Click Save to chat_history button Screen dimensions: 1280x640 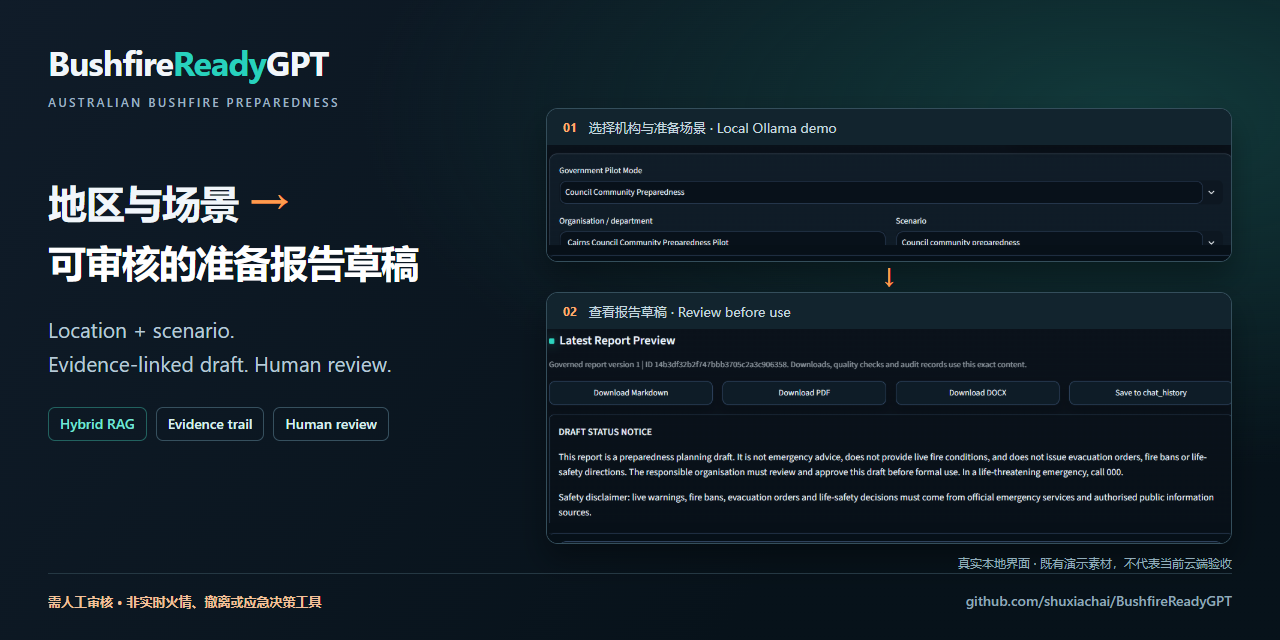1150,393
